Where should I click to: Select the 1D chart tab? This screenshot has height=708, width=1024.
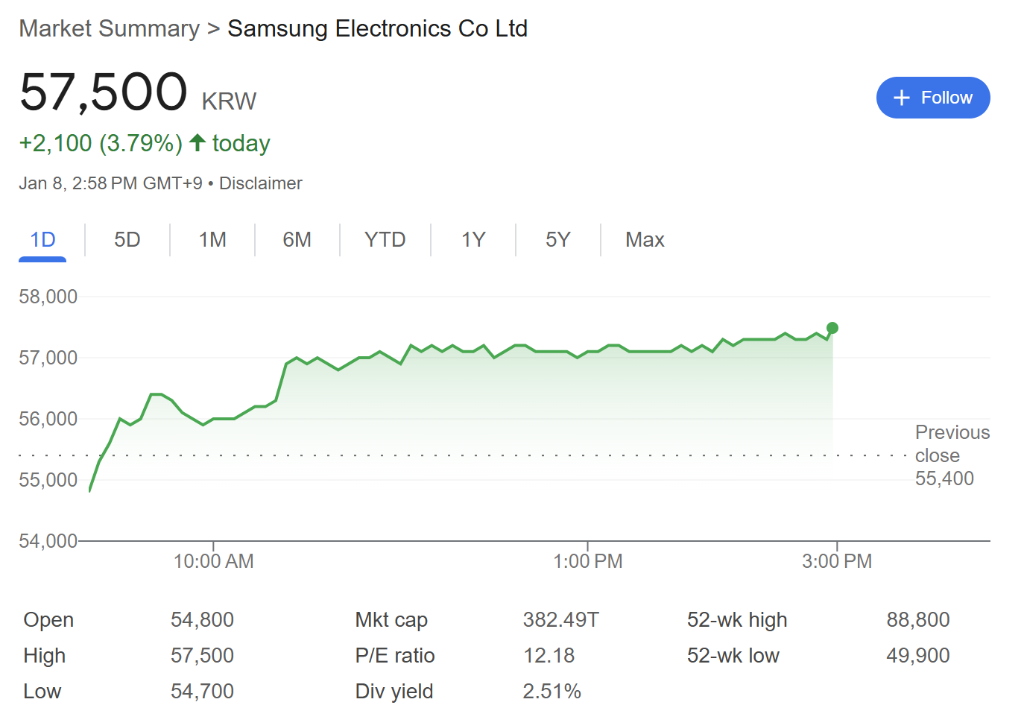pos(42,240)
